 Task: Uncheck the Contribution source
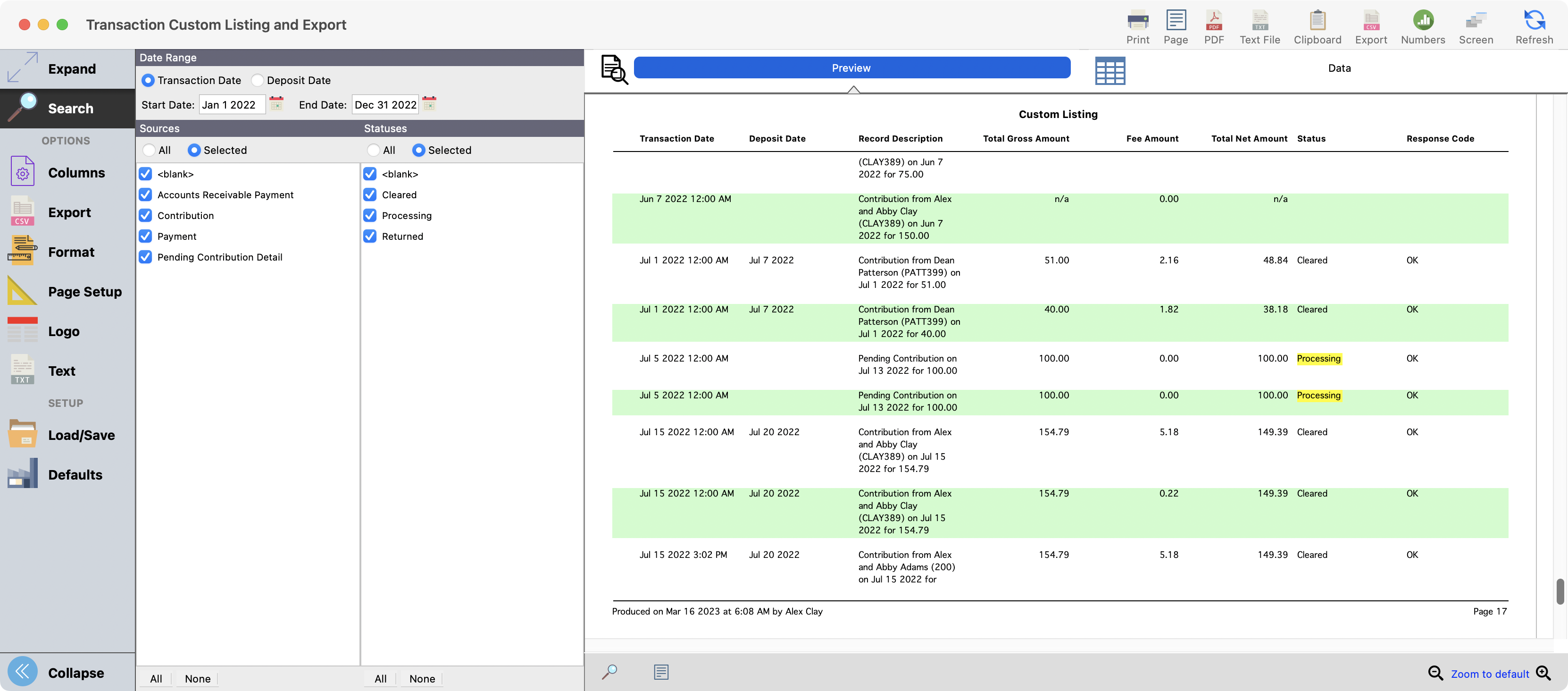click(x=145, y=216)
